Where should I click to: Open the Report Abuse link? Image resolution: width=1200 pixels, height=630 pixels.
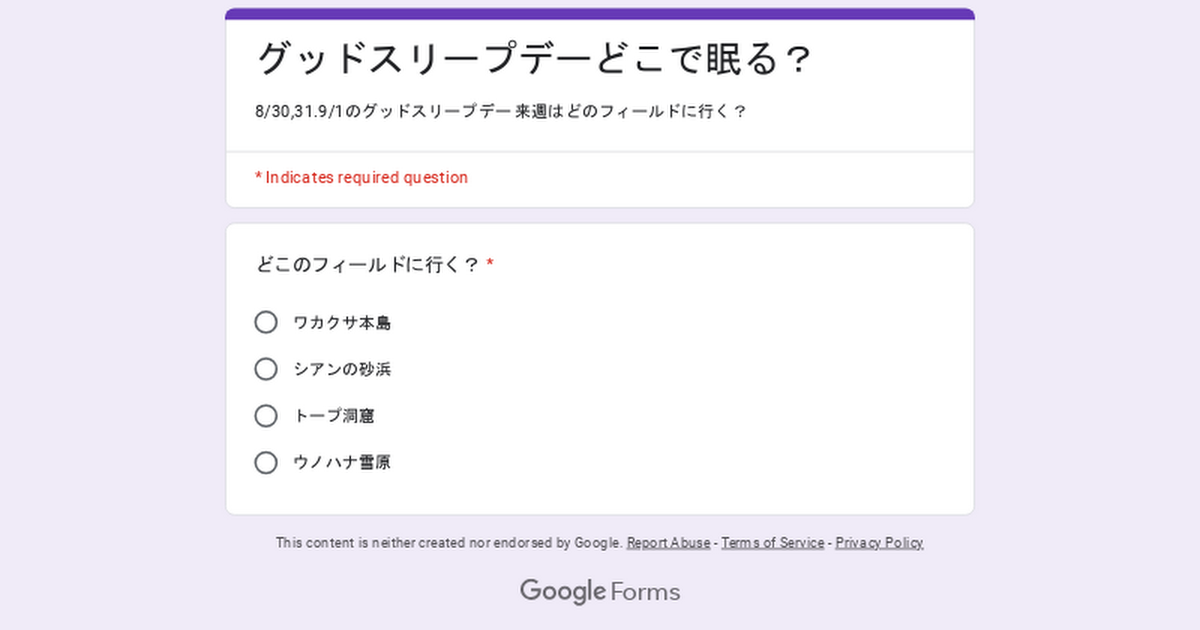[x=668, y=543]
